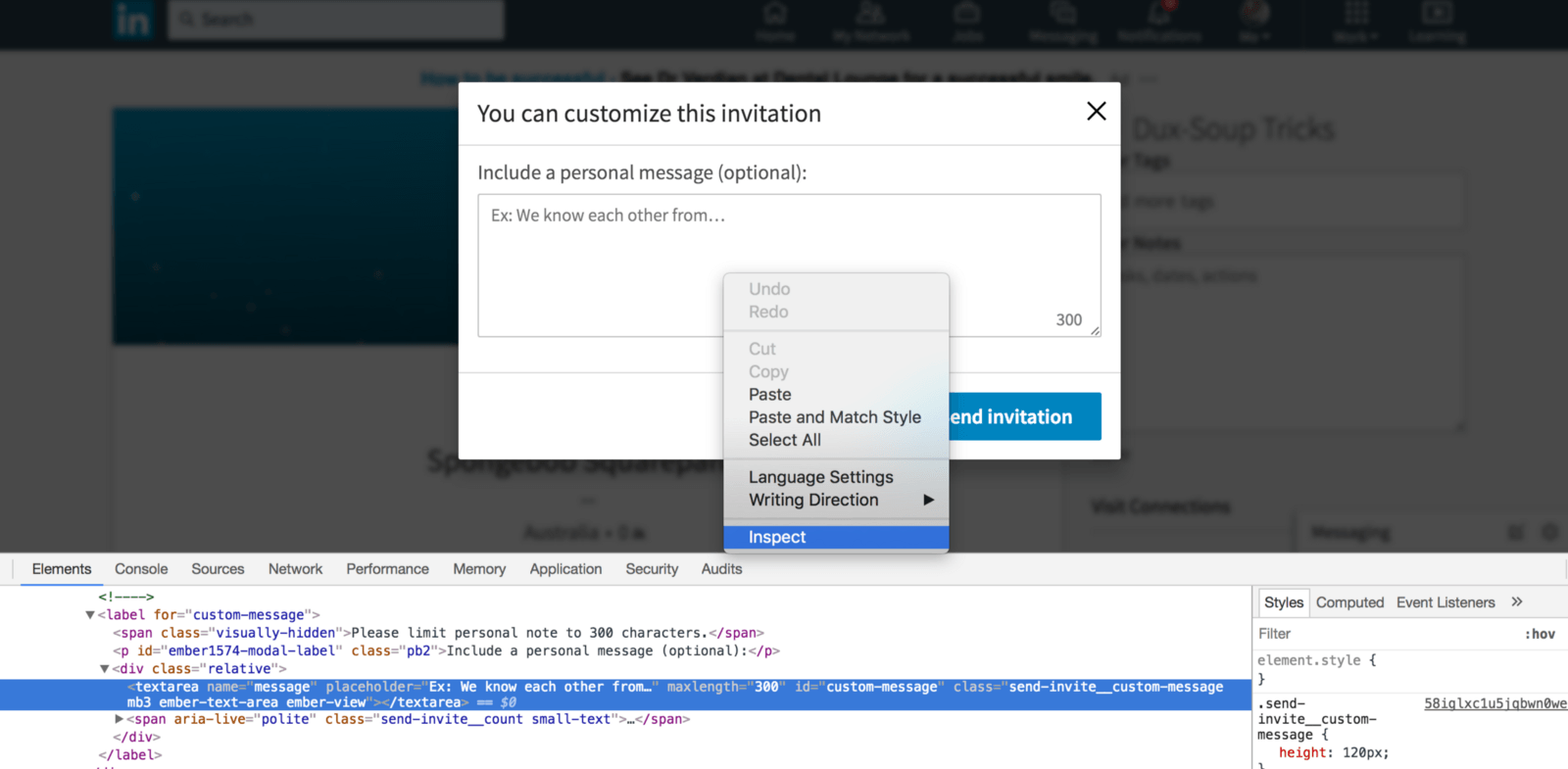Screen dimensions: 1568x769
Task: Open the Sources tab
Action: pos(218,569)
